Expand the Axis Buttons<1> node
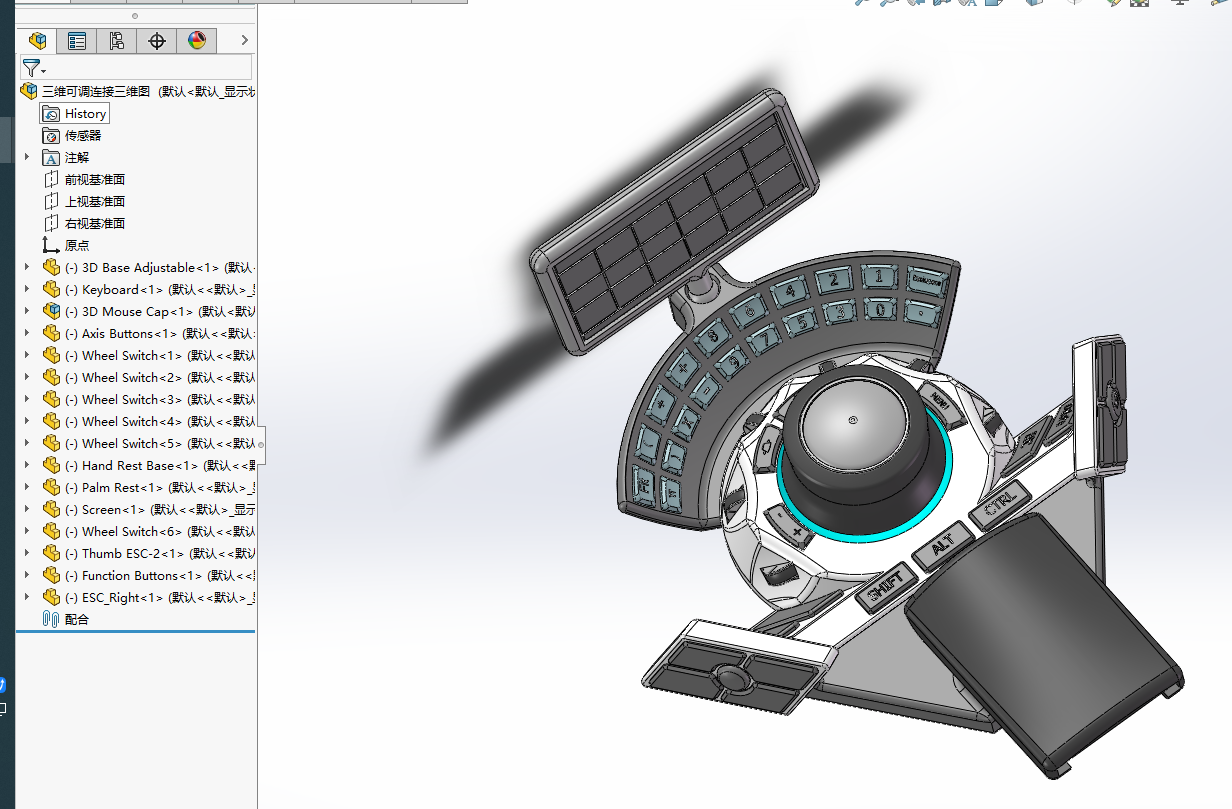 tap(27, 334)
